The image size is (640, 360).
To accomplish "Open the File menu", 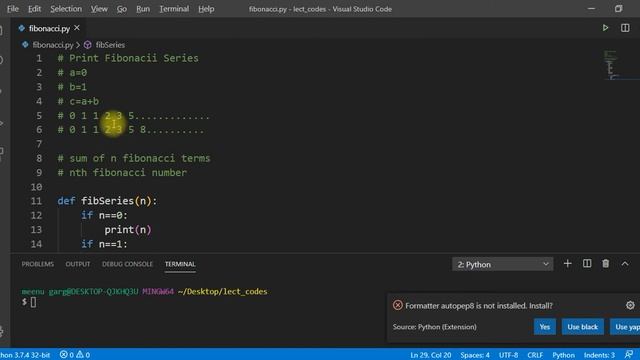I will [13, 9].
